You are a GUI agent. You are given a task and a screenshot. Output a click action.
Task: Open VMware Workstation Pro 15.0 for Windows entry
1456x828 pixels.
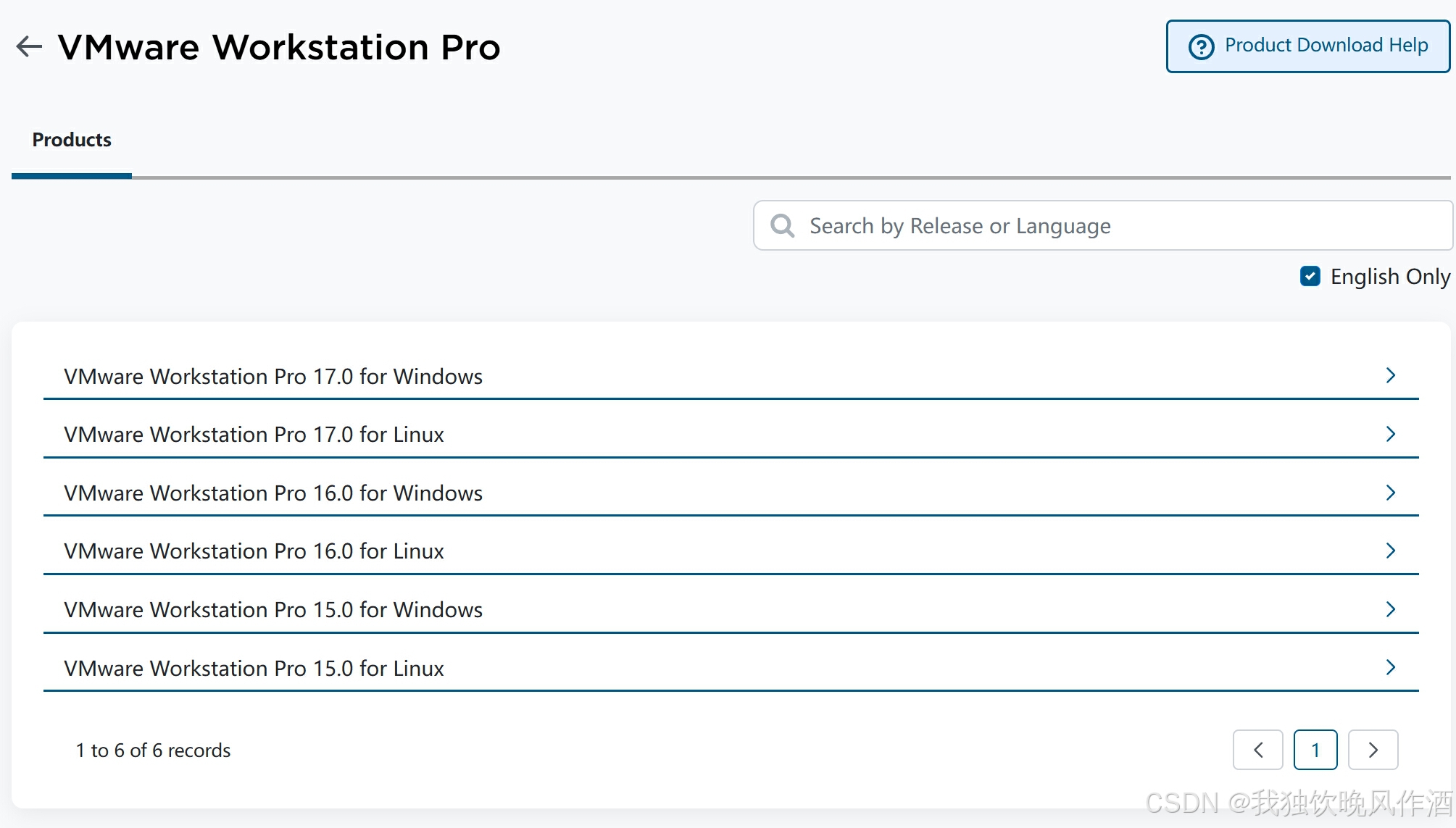click(273, 610)
